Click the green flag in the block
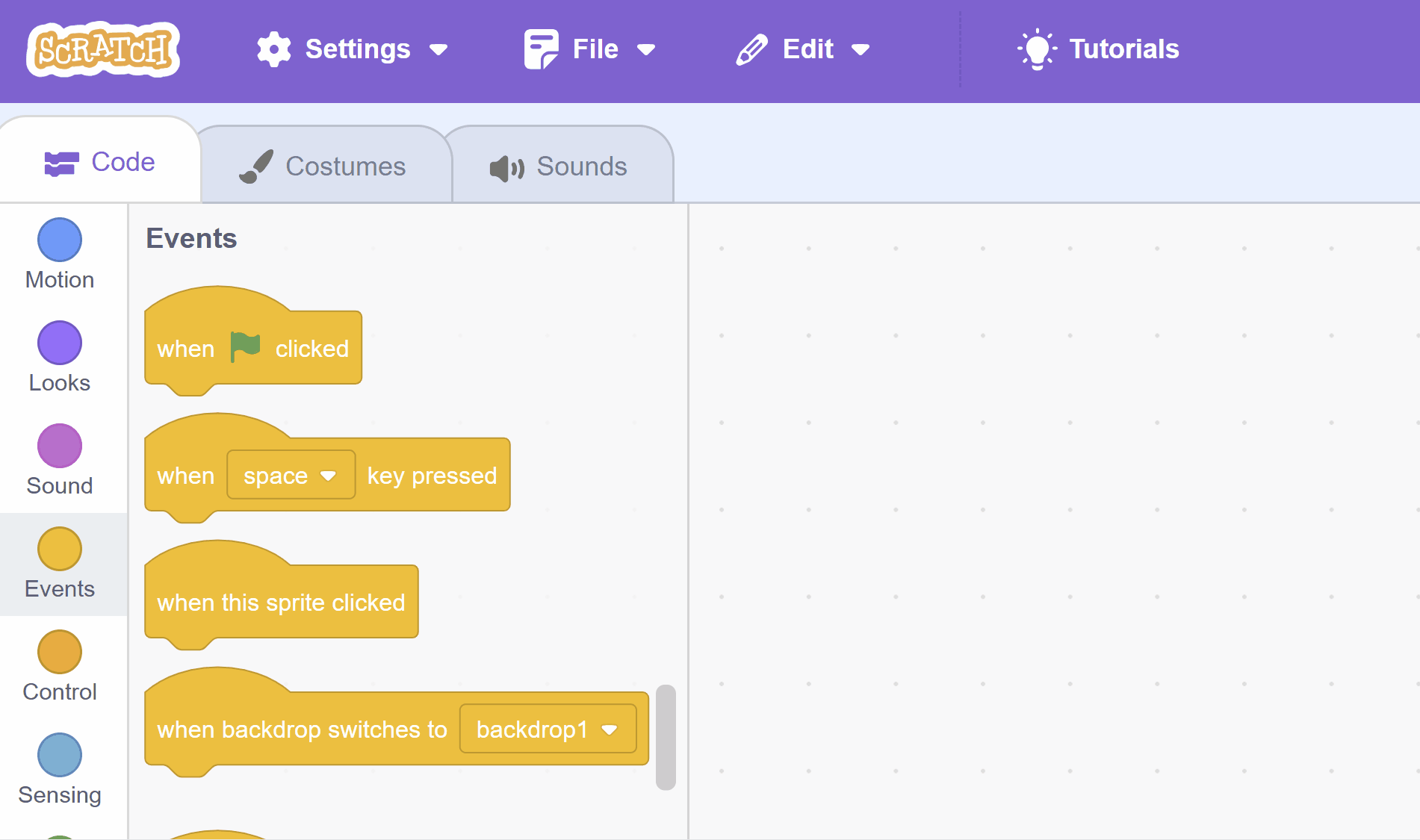 pyautogui.click(x=245, y=347)
